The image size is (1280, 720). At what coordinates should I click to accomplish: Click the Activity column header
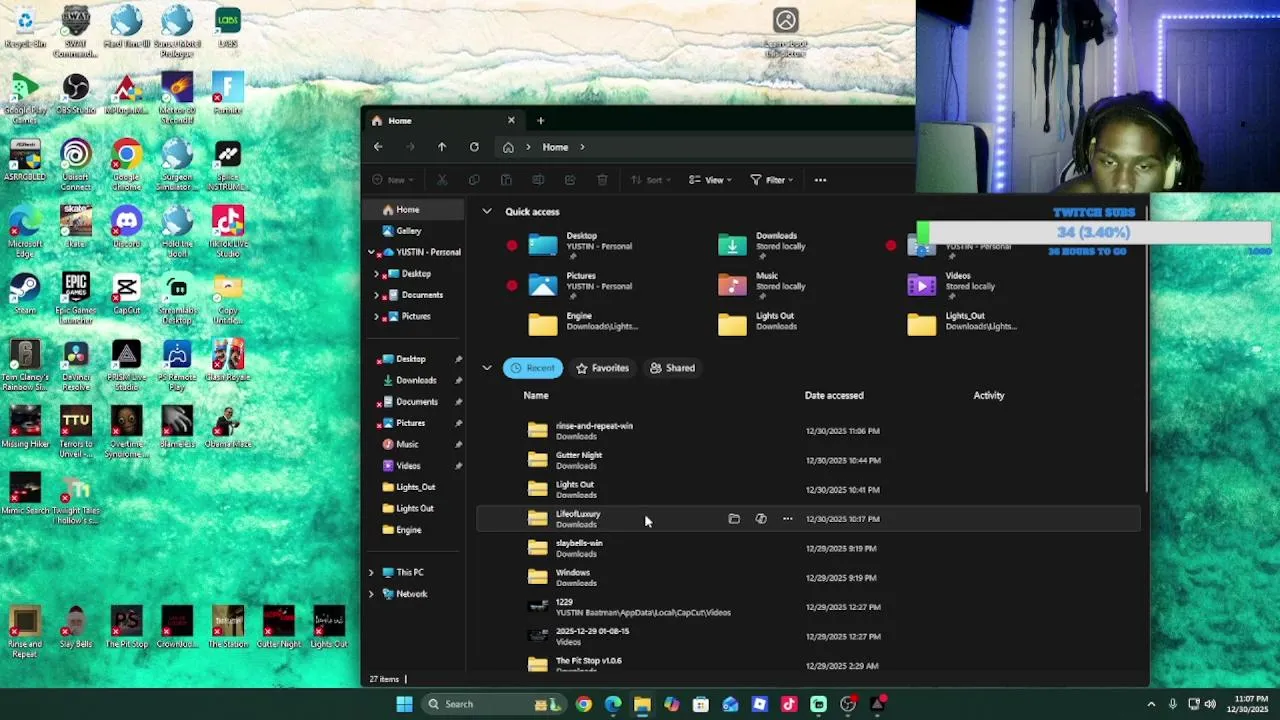pos(989,396)
